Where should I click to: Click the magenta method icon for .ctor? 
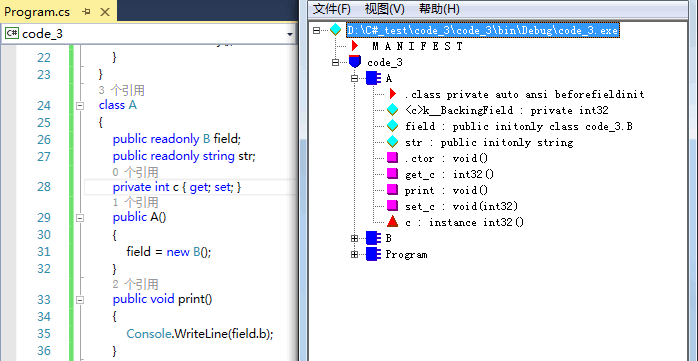coord(392,158)
